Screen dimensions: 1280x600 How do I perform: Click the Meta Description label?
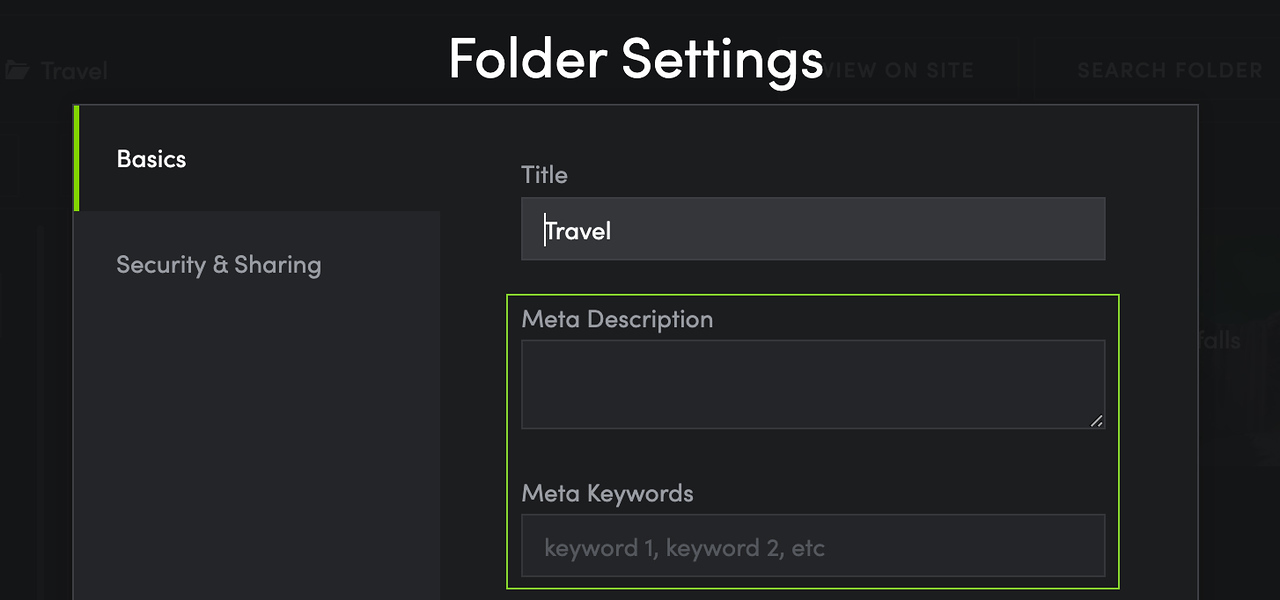click(x=617, y=320)
